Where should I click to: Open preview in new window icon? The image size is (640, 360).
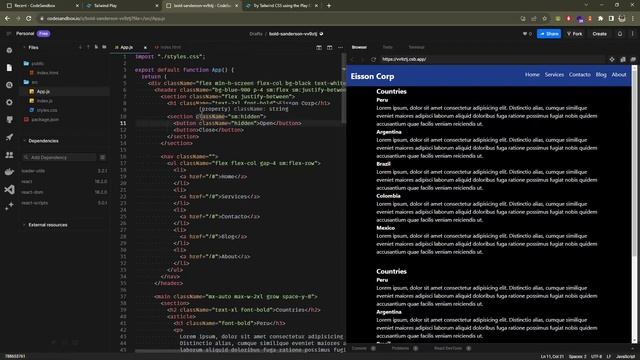coord(633,59)
